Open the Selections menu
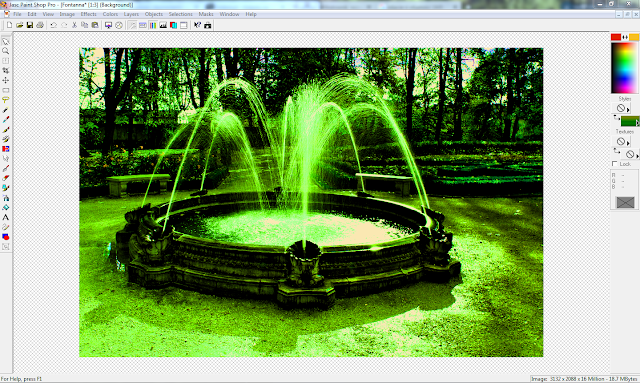The height and width of the screenshot is (383, 640). 180,14
